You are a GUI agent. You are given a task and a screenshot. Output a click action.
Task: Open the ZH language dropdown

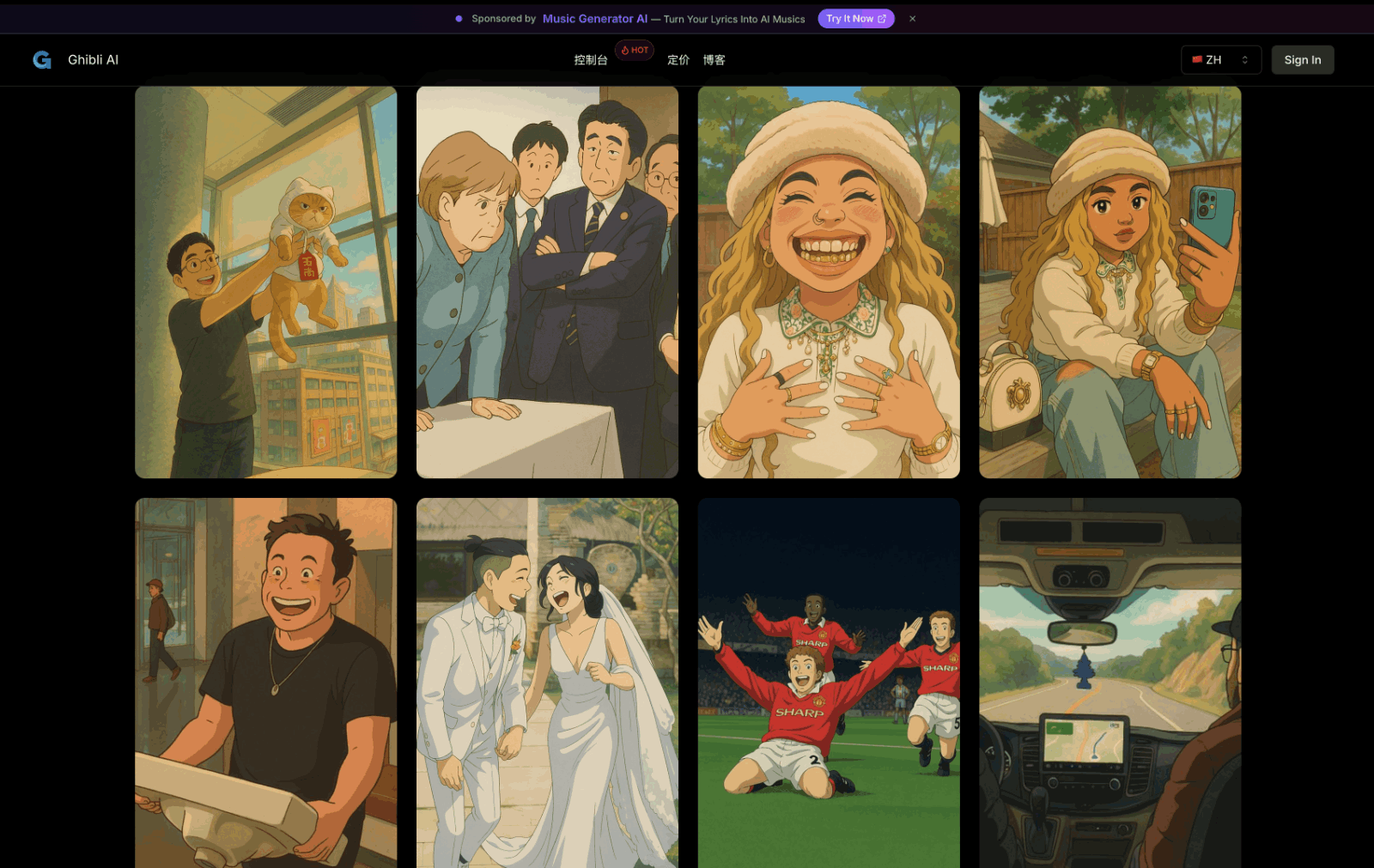point(1221,60)
